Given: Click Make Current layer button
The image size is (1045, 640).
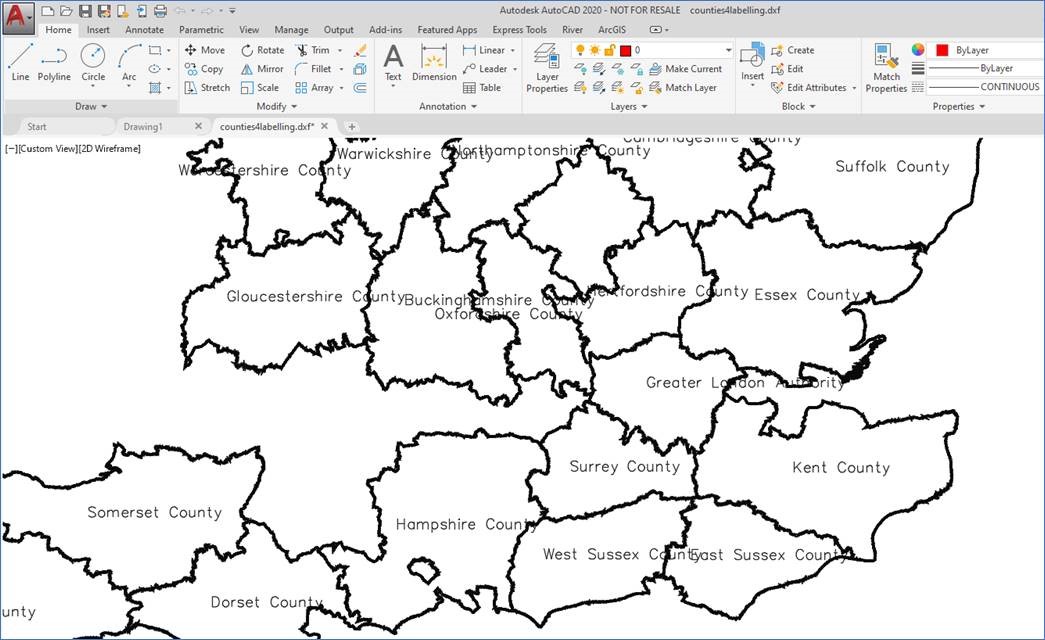Looking at the screenshot, I should click(685, 69).
